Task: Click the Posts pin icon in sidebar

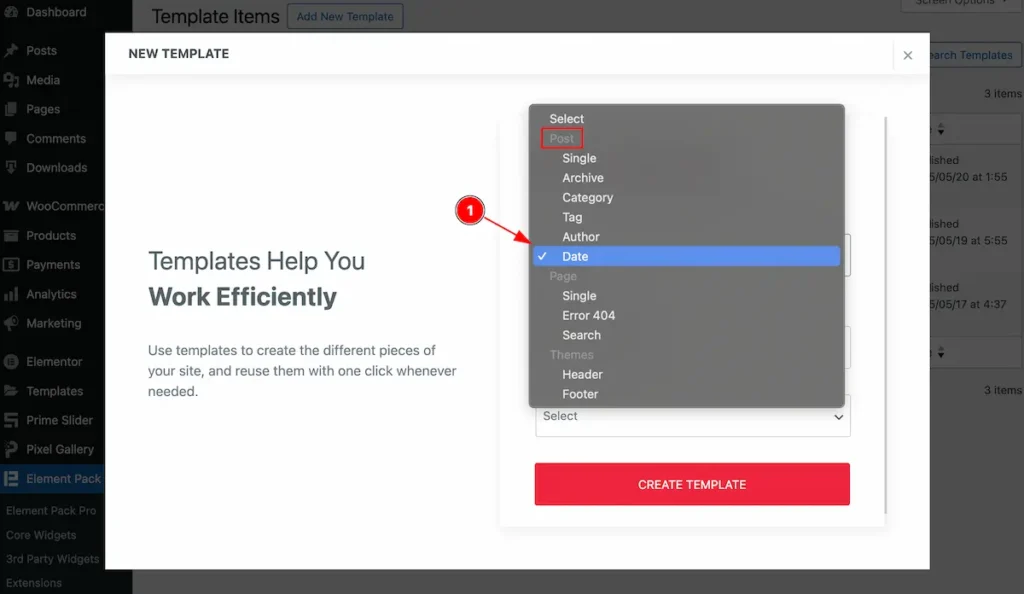Action: point(11,51)
